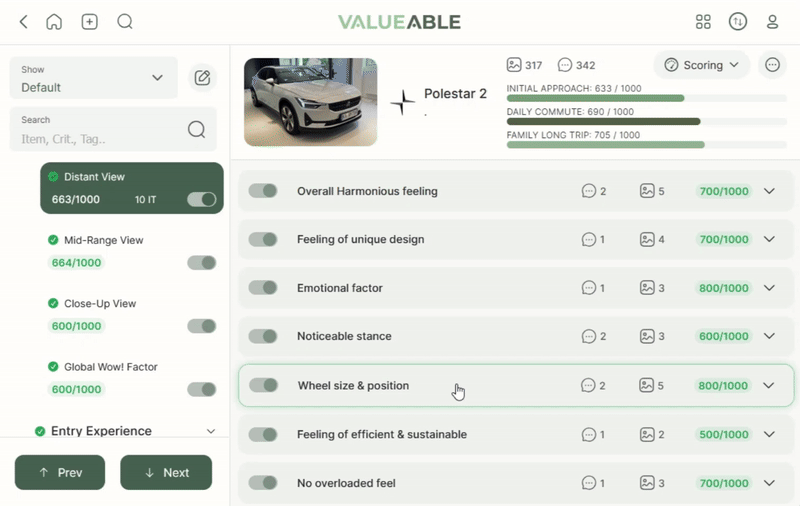Screen dimensions: 800x506
Task: Select the Mid-Range View item
Action: pos(132,251)
